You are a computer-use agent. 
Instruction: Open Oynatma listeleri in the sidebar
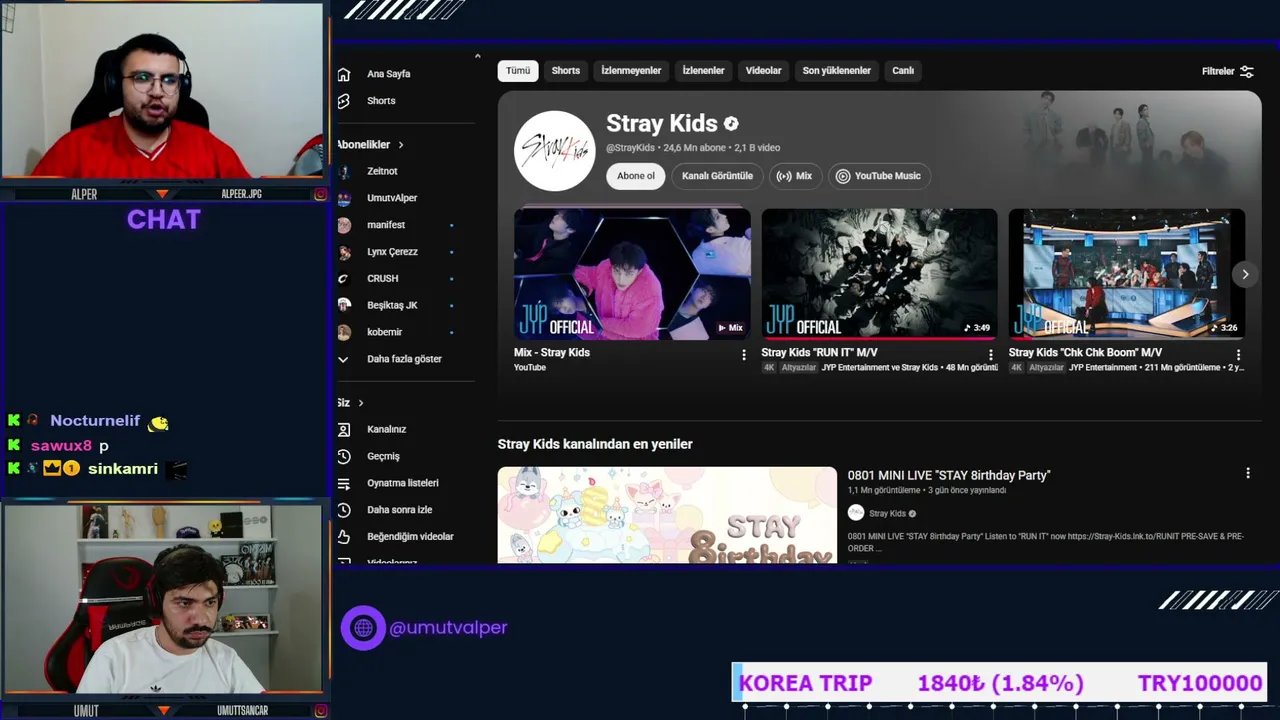tap(402, 483)
